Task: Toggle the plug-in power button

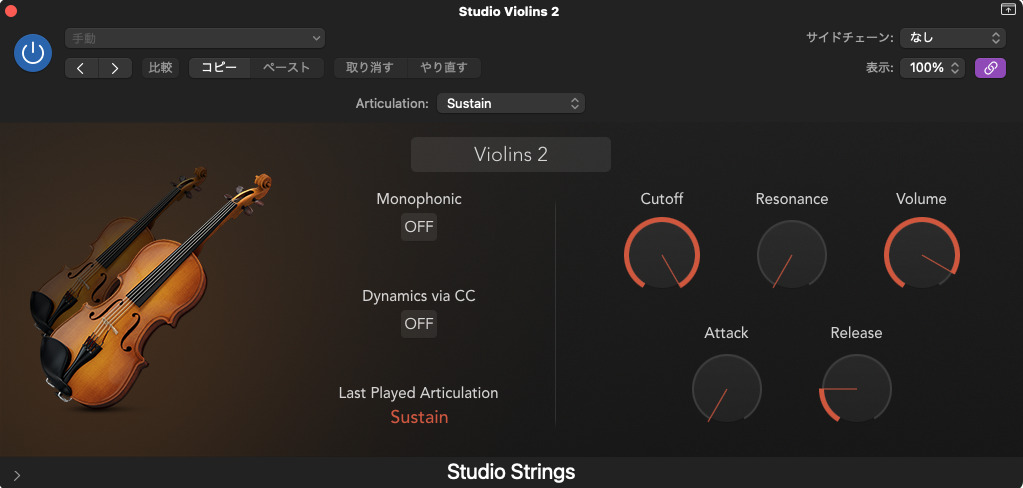Action: (33, 53)
